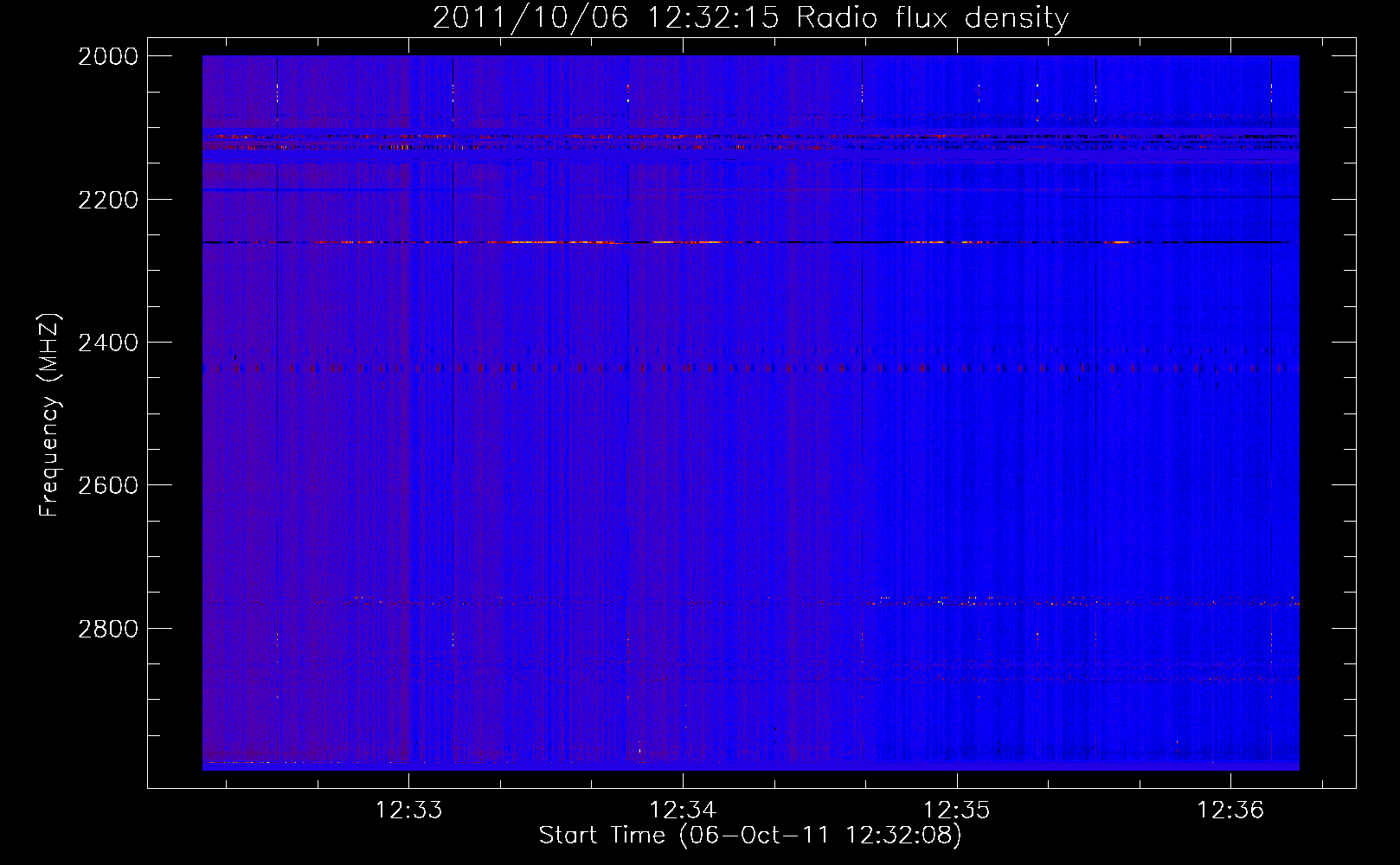Click the "Frequency (MHZ)" axis label
Viewport: 1400px width, 865px height.
(x=49, y=415)
